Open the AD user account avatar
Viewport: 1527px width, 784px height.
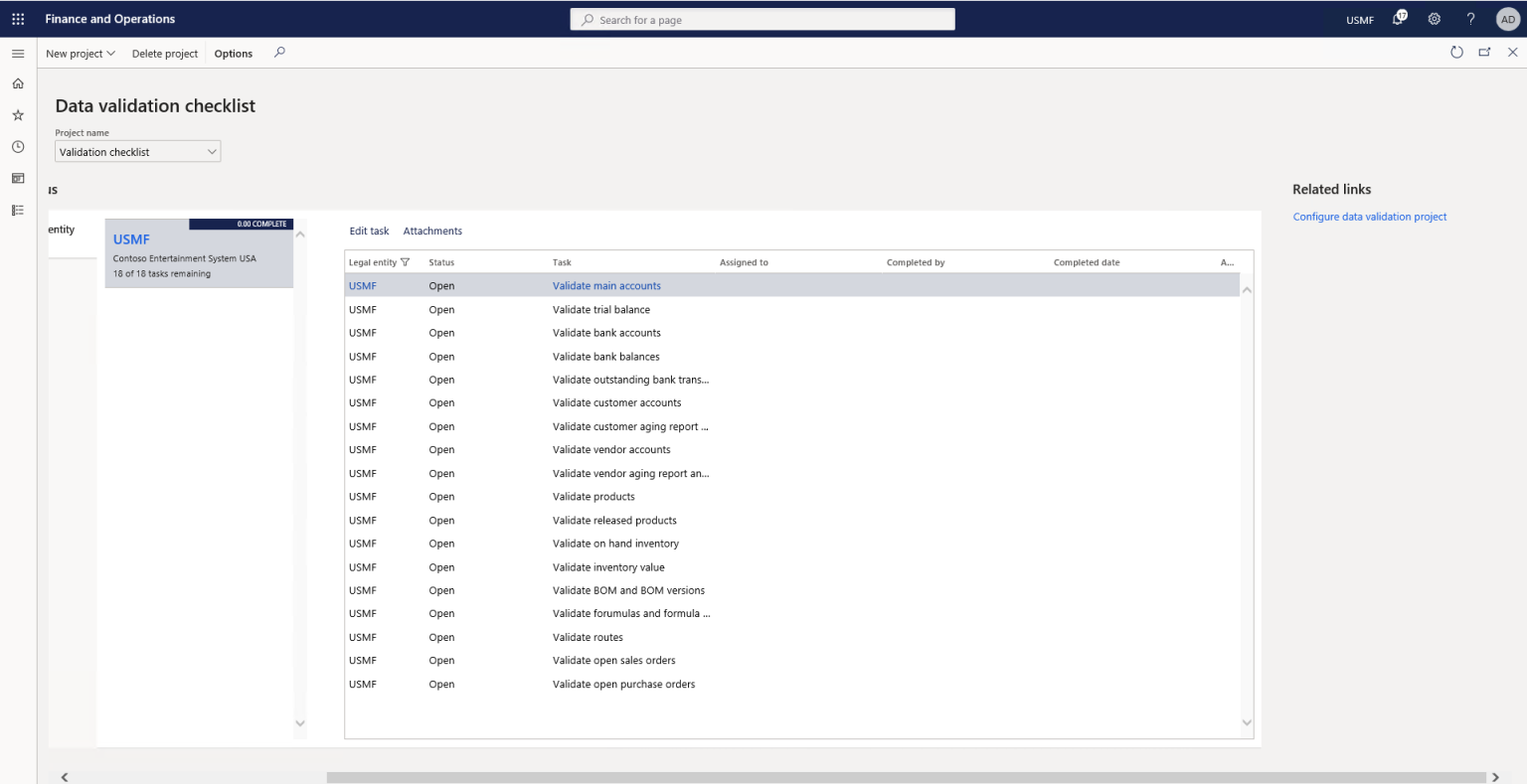pyautogui.click(x=1507, y=18)
